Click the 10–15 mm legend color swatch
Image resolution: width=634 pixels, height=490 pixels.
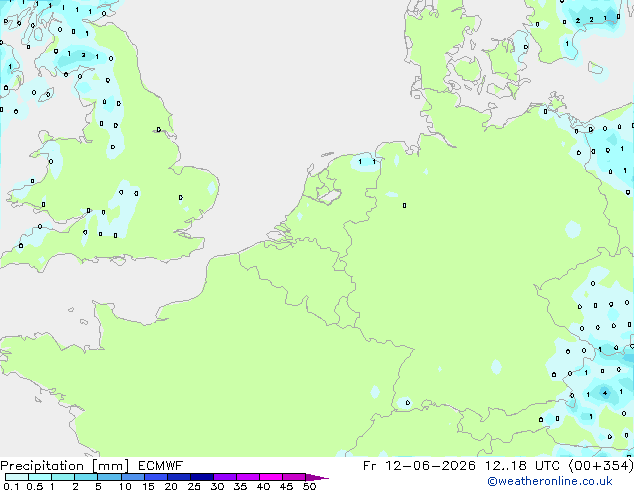132,477
